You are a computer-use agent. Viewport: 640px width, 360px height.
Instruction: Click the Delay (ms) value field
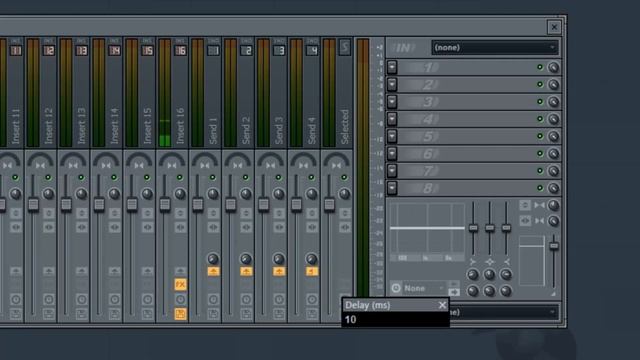click(396, 320)
